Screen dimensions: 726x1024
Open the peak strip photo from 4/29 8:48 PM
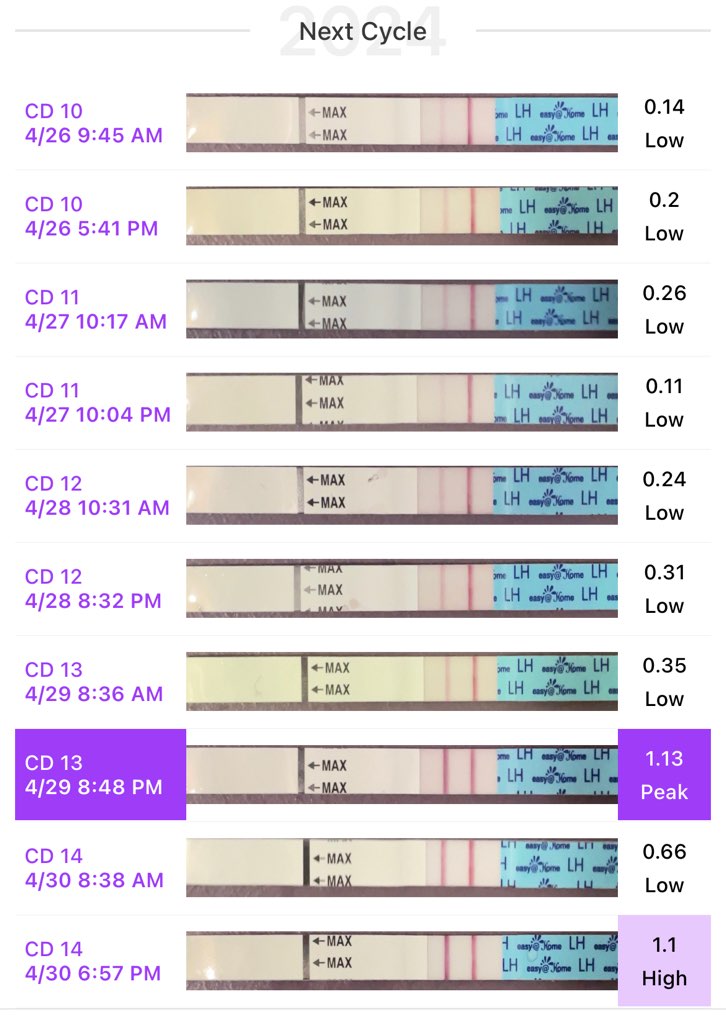click(401, 775)
